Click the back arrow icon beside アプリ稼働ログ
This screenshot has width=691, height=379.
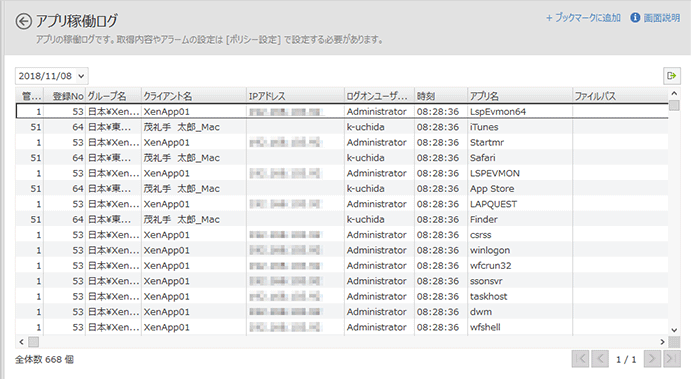(x=23, y=21)
